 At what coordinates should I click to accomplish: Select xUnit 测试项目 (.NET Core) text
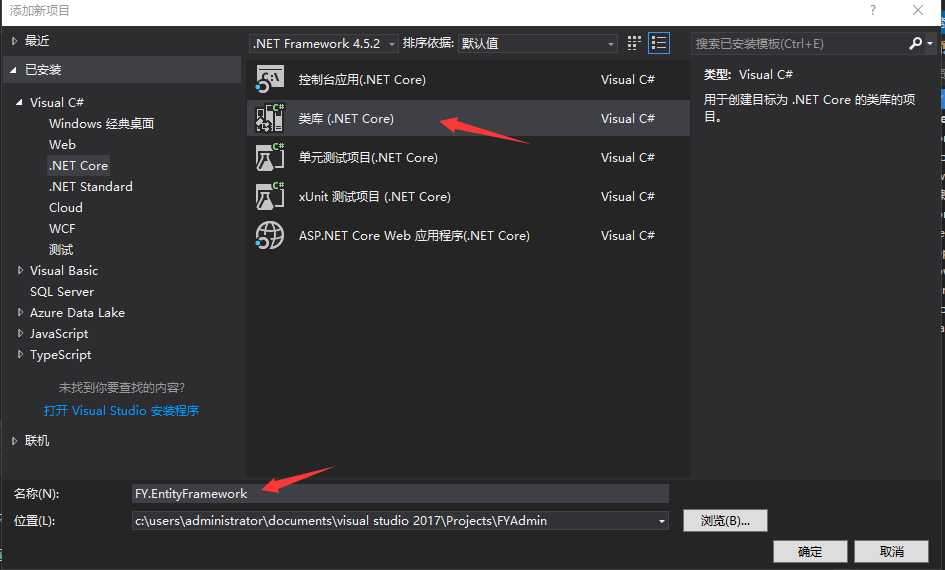coord(375,197)
